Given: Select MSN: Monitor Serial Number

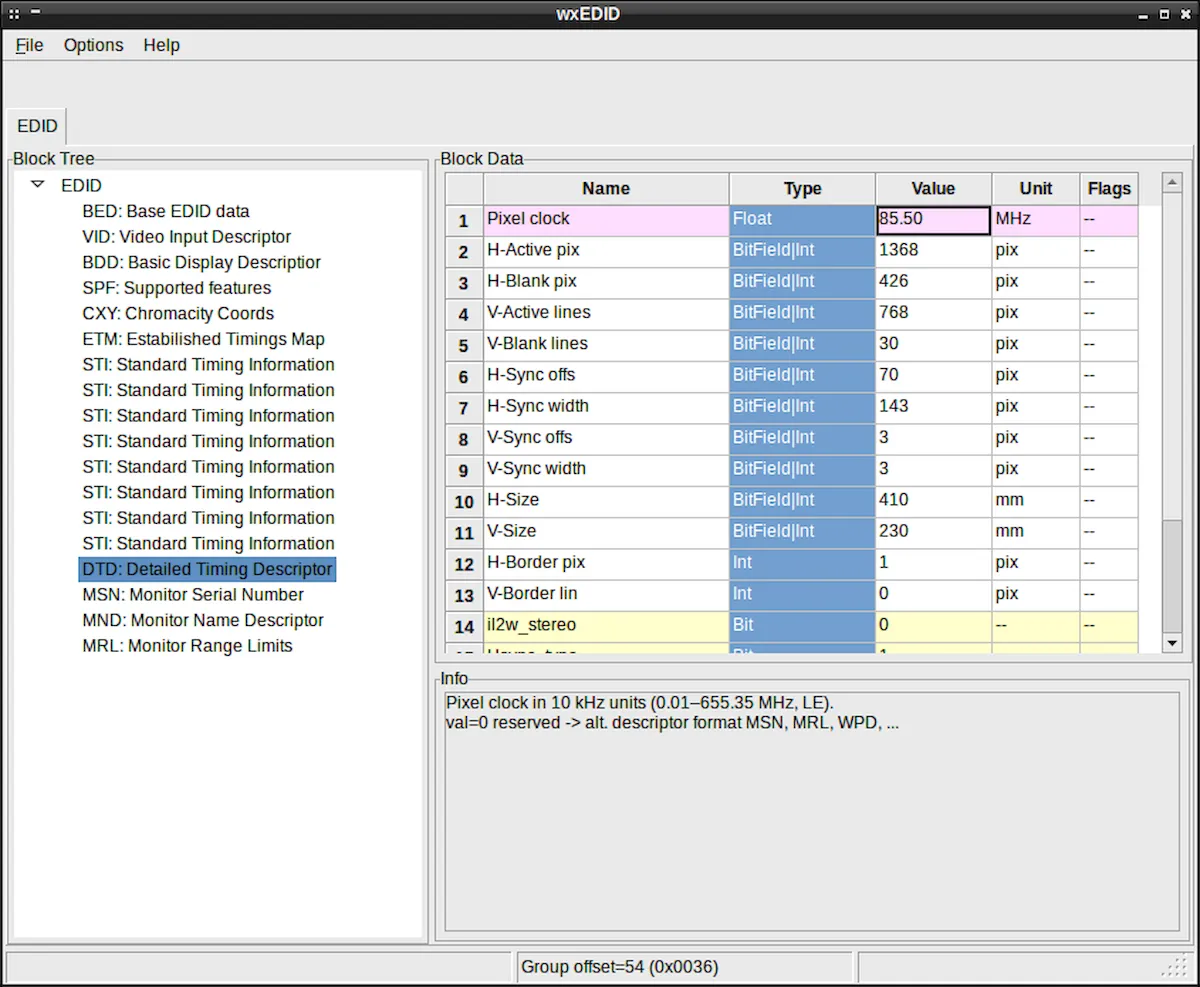Looking at the screenshot, I should pos(193,594).
